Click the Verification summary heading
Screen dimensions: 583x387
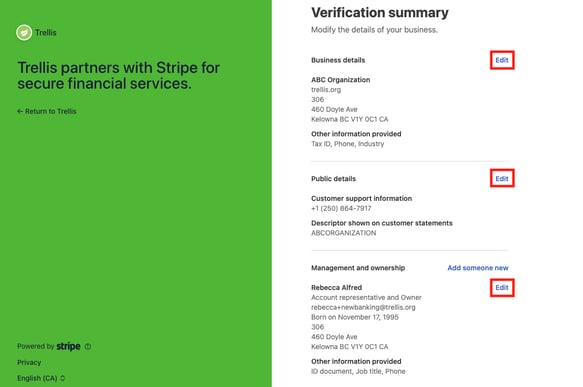(x=380, y=13)
